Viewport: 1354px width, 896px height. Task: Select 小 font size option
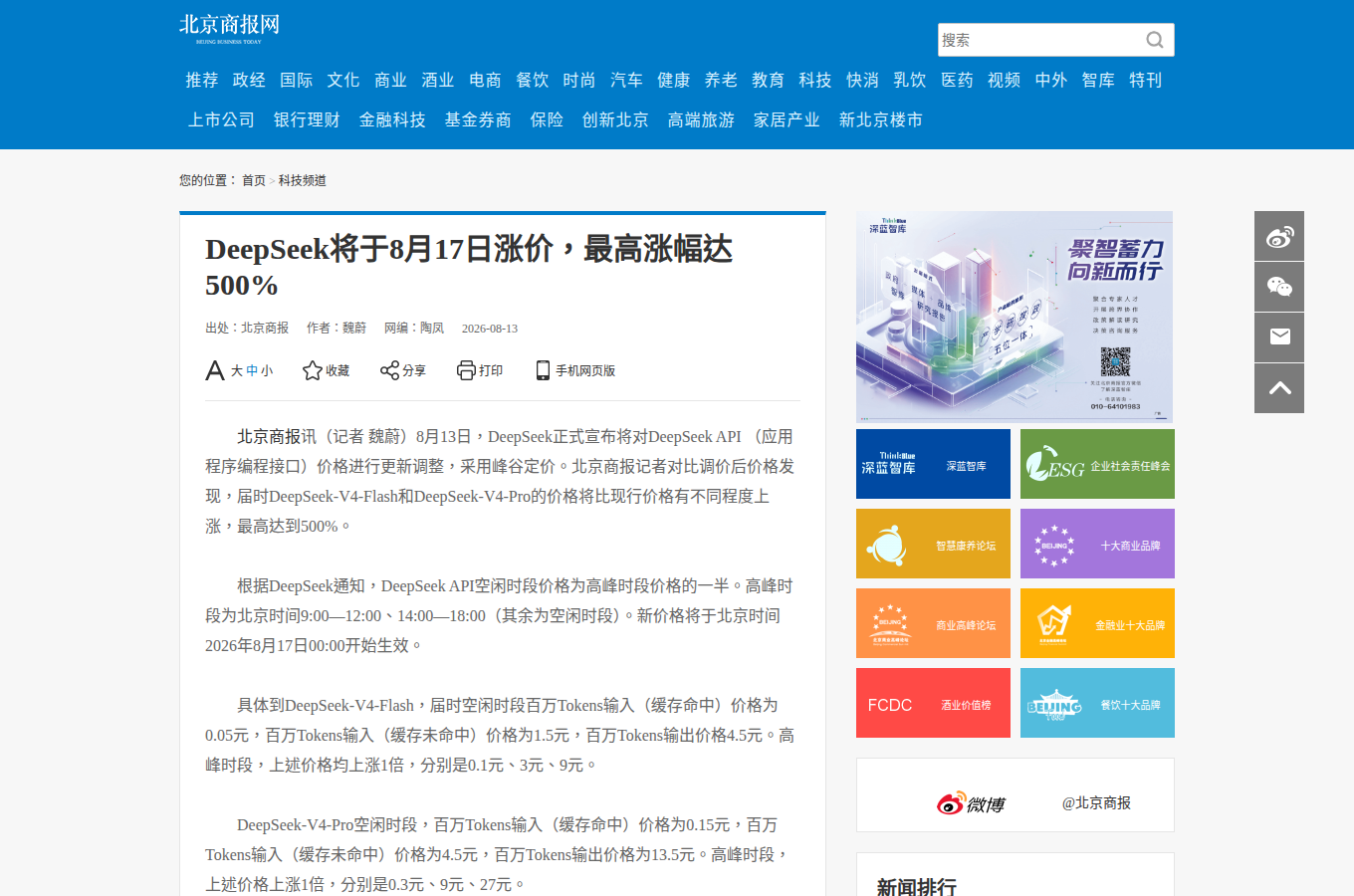(x=267, y=370)
